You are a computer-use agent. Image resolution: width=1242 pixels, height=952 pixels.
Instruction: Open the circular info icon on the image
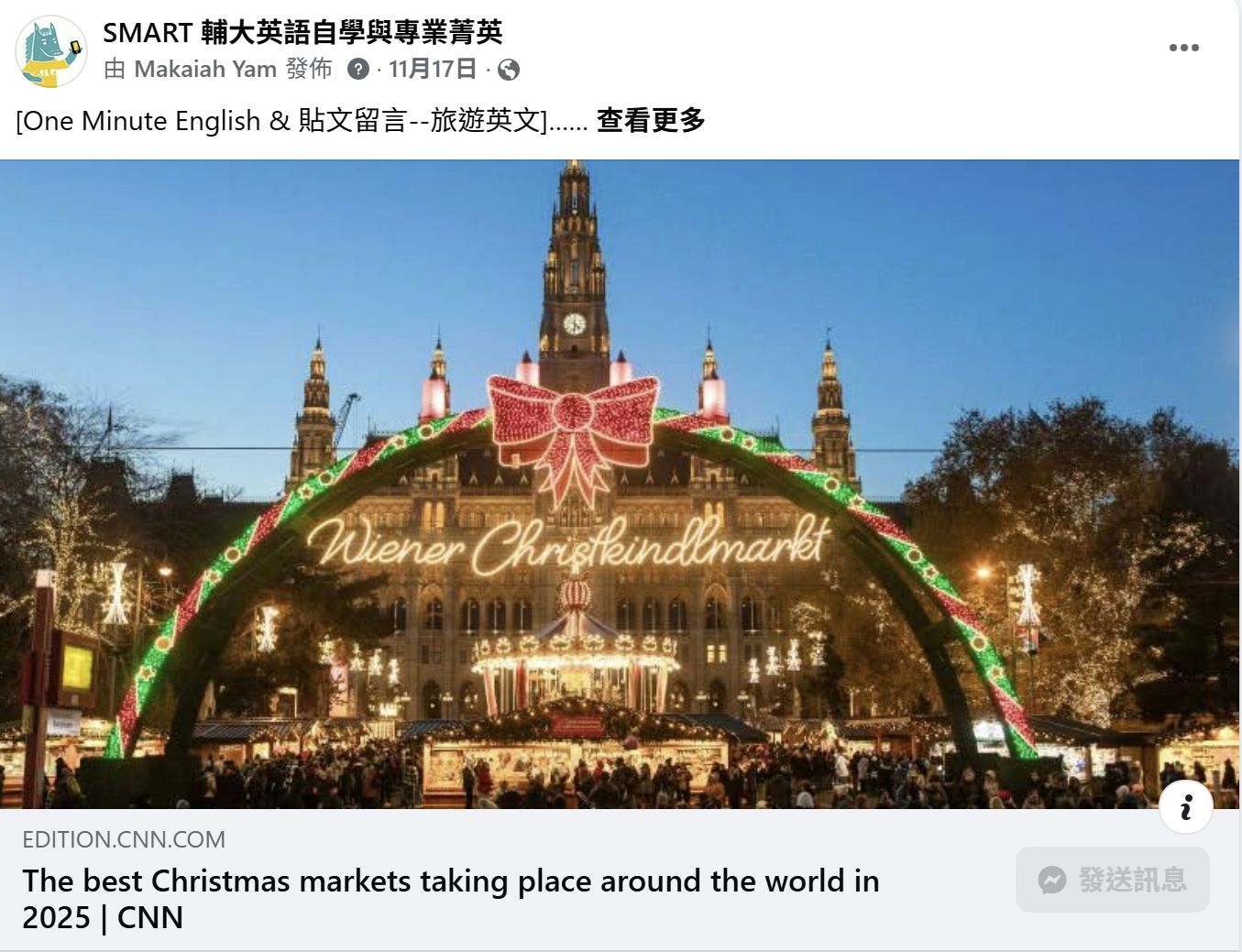(1186, 807)
